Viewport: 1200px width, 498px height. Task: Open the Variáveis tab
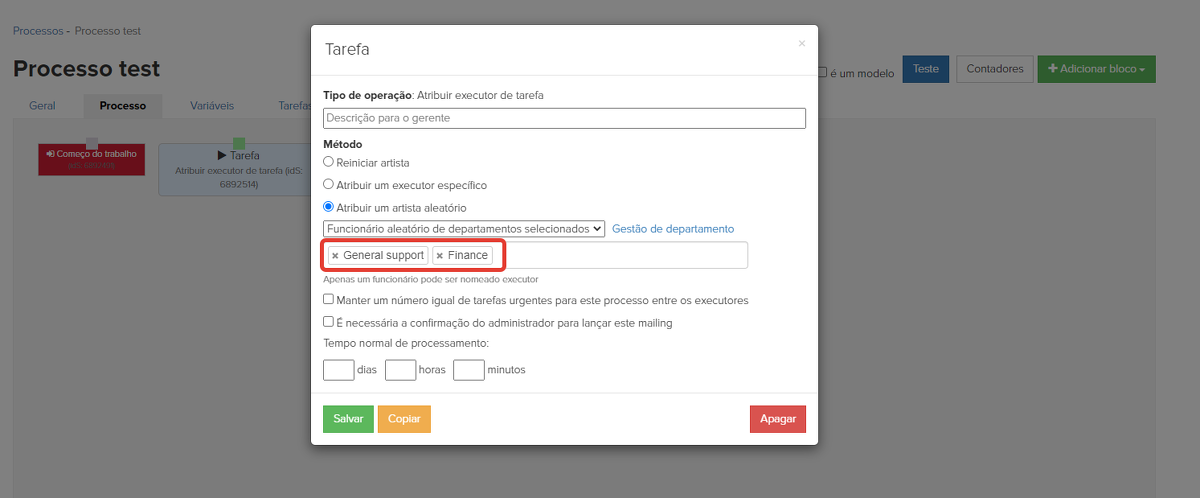[x=212, y=105]
